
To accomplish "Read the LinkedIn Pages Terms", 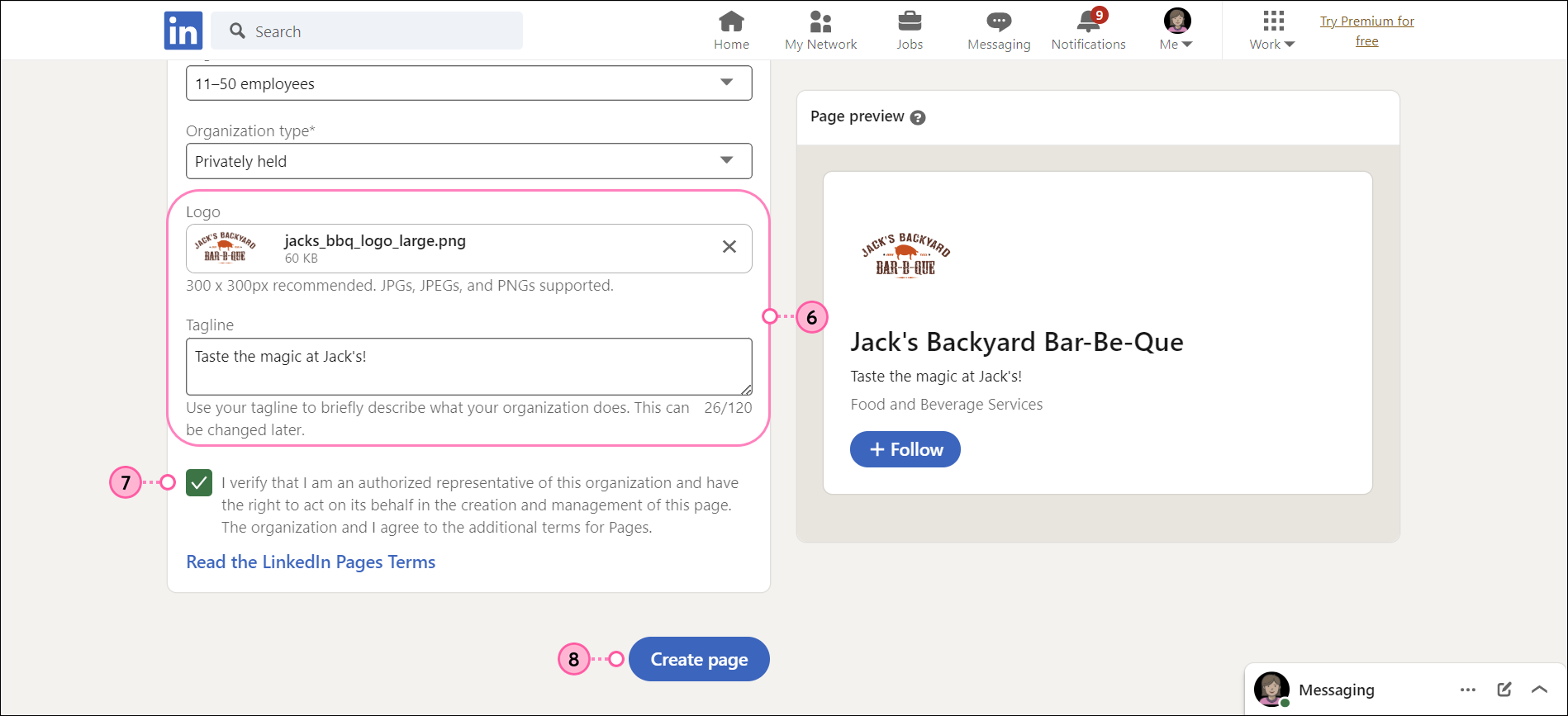I will click(311, 562).
